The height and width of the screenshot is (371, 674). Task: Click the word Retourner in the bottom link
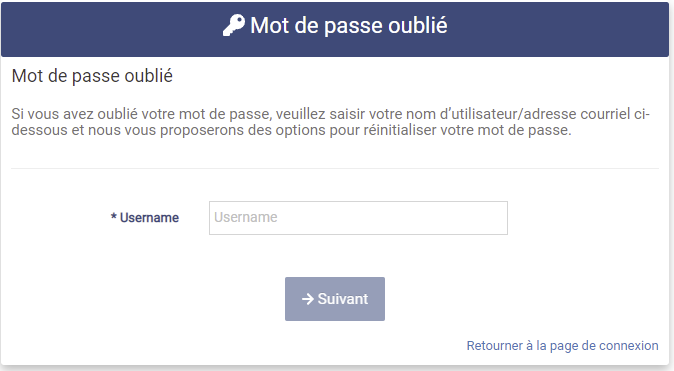pyautogui.click(x=495, y=346)
